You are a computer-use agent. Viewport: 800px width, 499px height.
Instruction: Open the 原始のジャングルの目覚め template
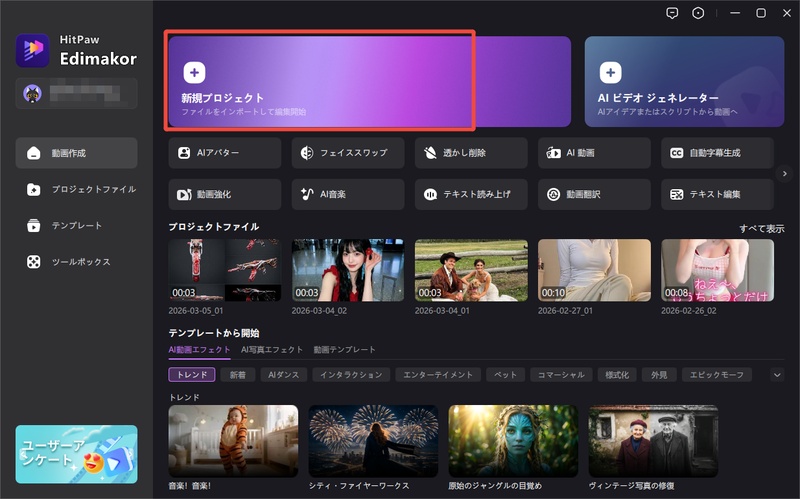click(513, 441)
